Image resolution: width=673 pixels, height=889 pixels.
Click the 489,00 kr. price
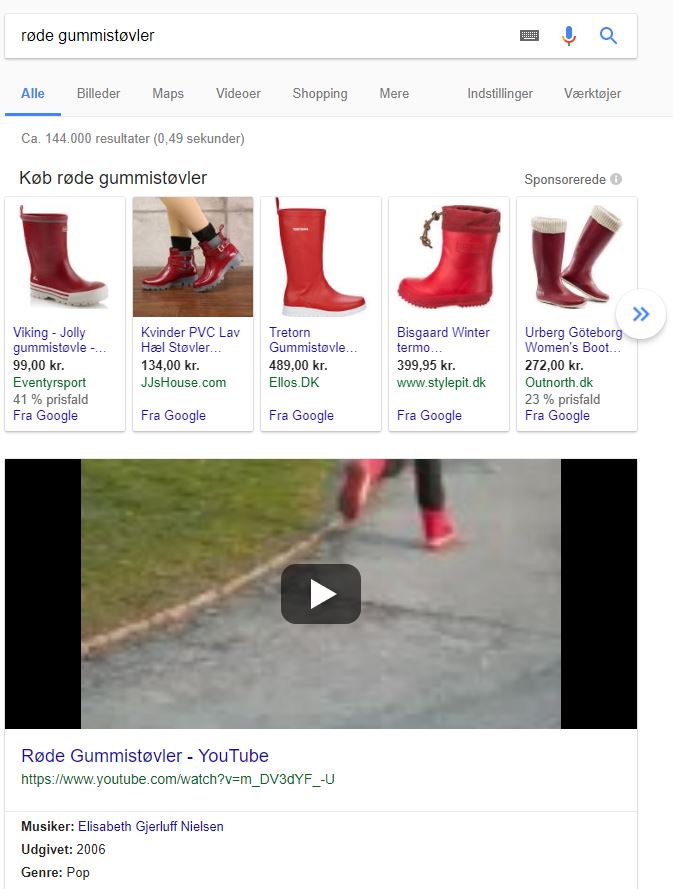298,366
